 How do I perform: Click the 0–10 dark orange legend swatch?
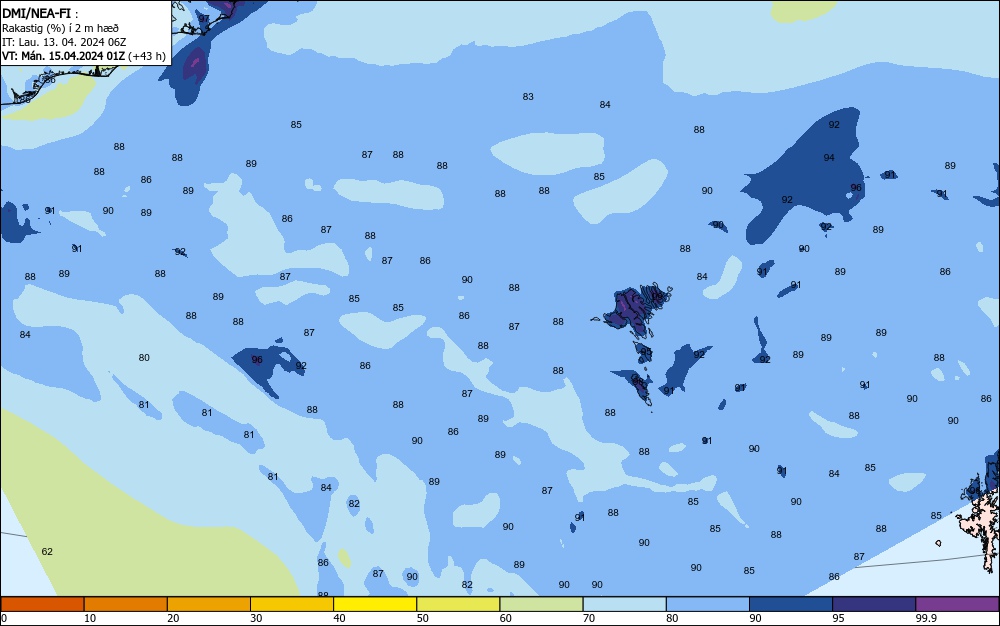click(42, 604)
